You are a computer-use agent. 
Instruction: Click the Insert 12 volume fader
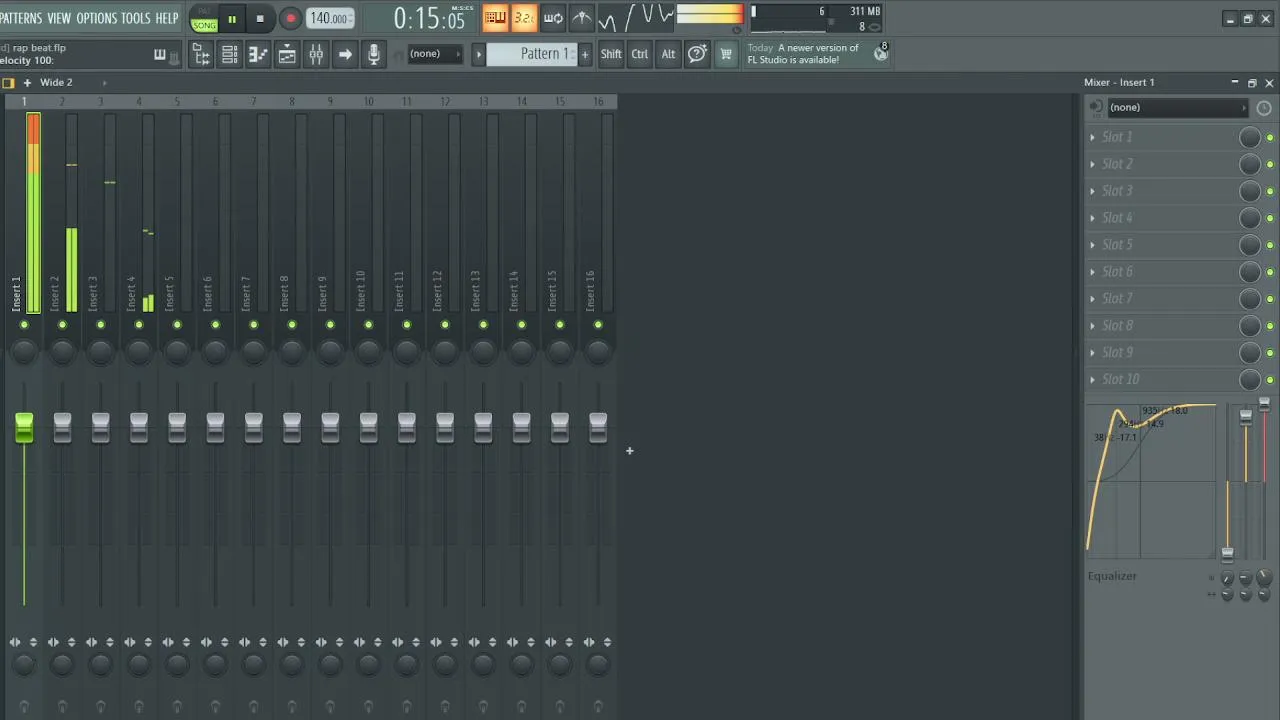(445, 428)
